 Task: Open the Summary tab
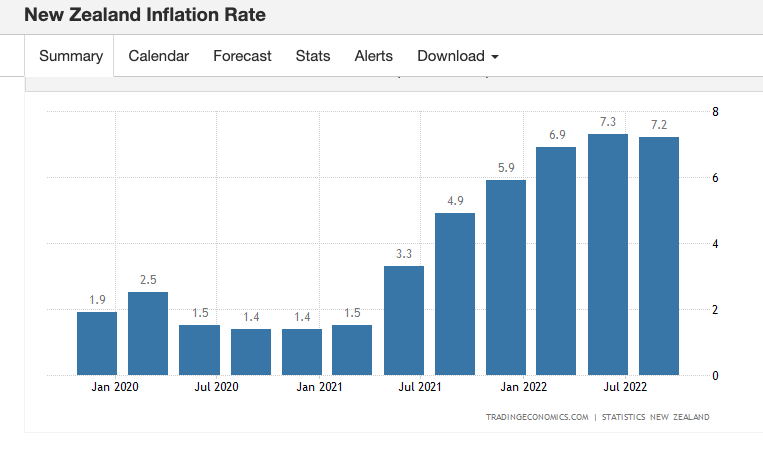[71, 56]
